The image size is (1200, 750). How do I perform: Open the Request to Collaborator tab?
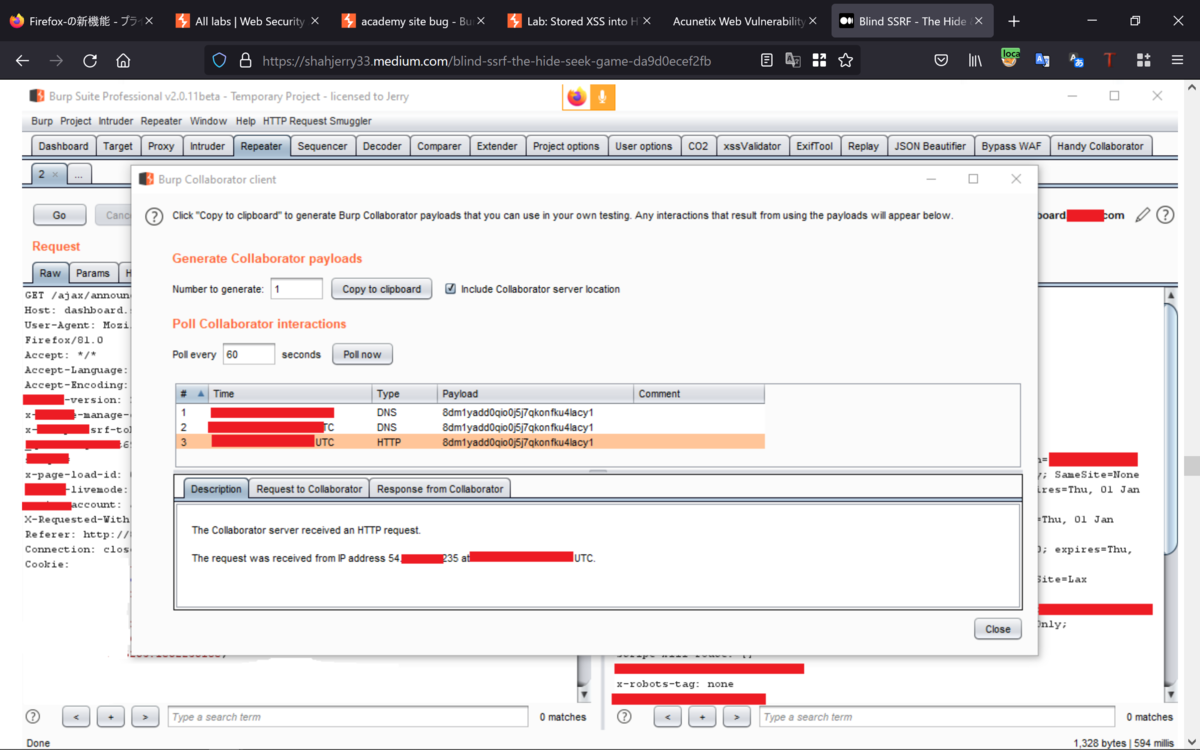coord(309,489)
